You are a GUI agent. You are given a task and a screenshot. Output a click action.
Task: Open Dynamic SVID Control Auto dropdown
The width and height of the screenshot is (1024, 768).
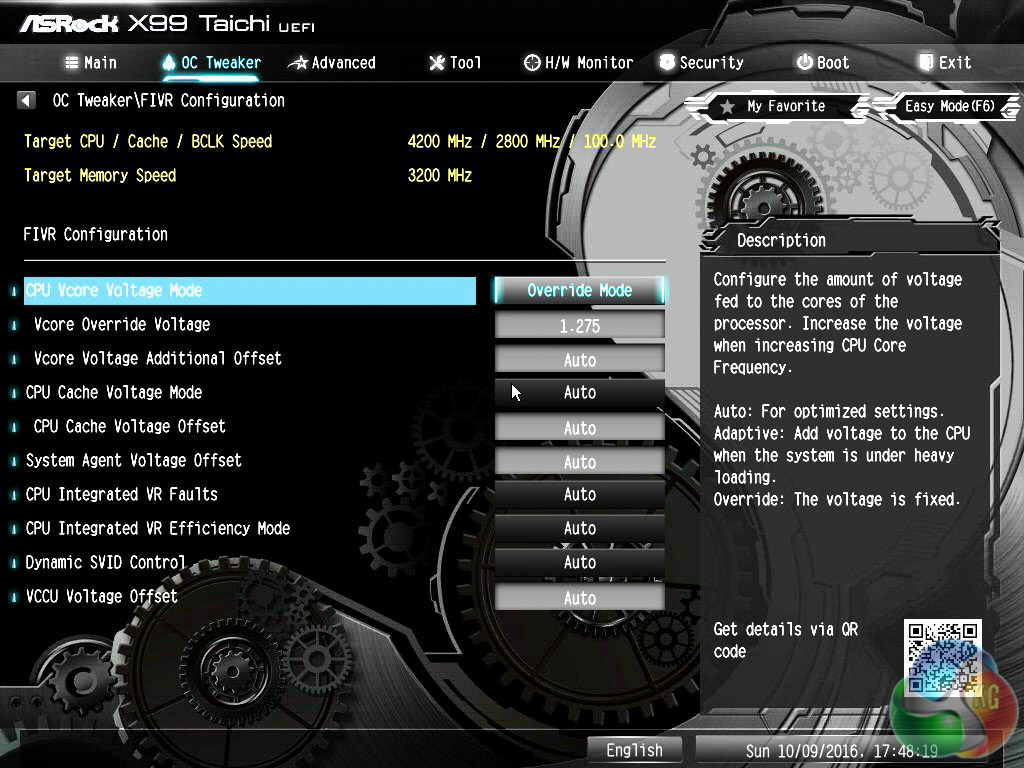click(x=579, y=562)
